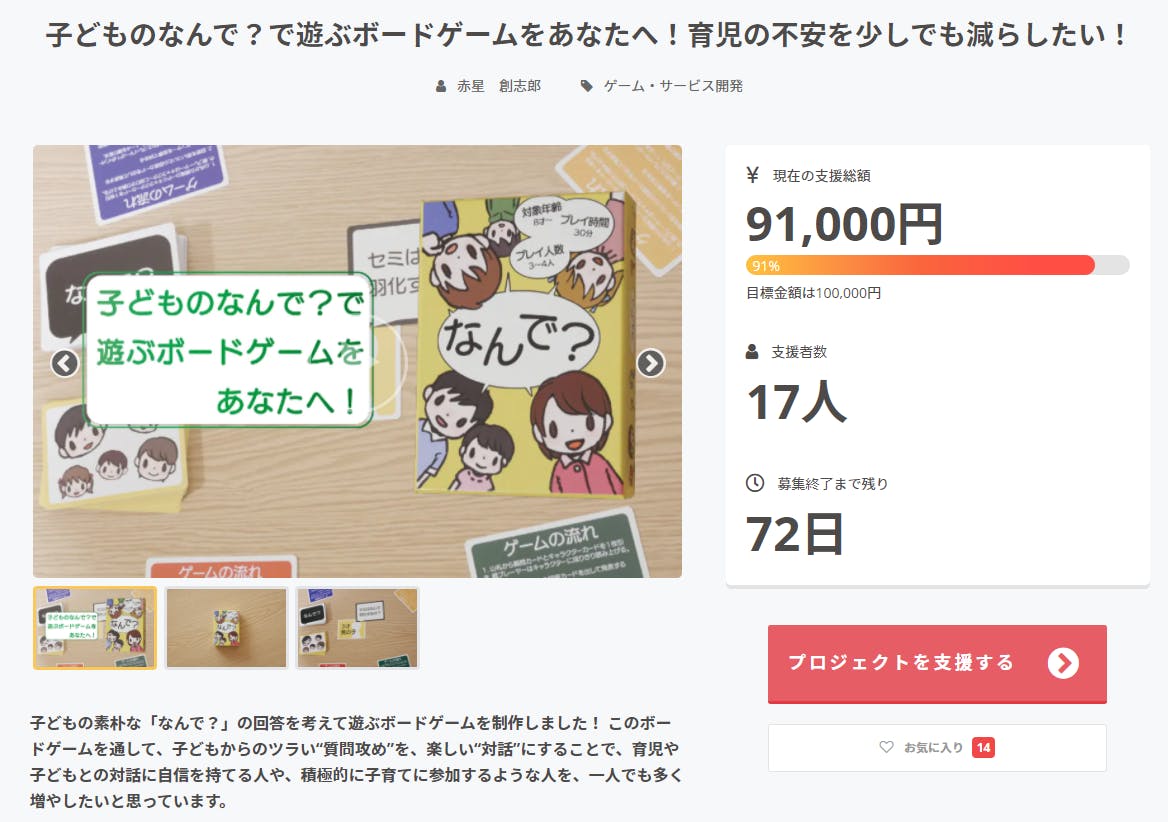Image resolution: width=1168 pixels, height=822 pixels.
Task: Click the person icon beside 支援者数
Action: (752, 351)
